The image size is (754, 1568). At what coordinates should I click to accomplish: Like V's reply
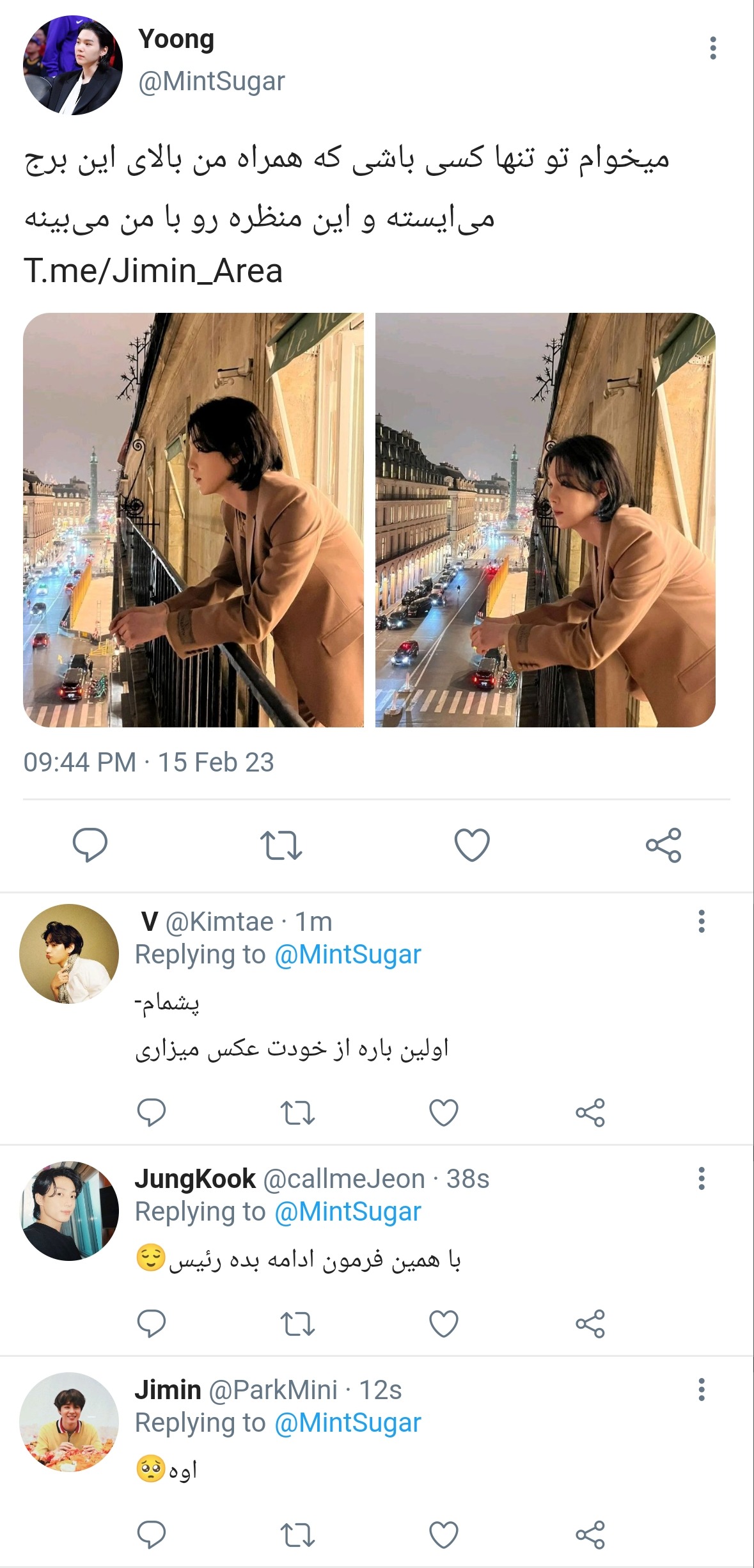(x=443, y=1113)
